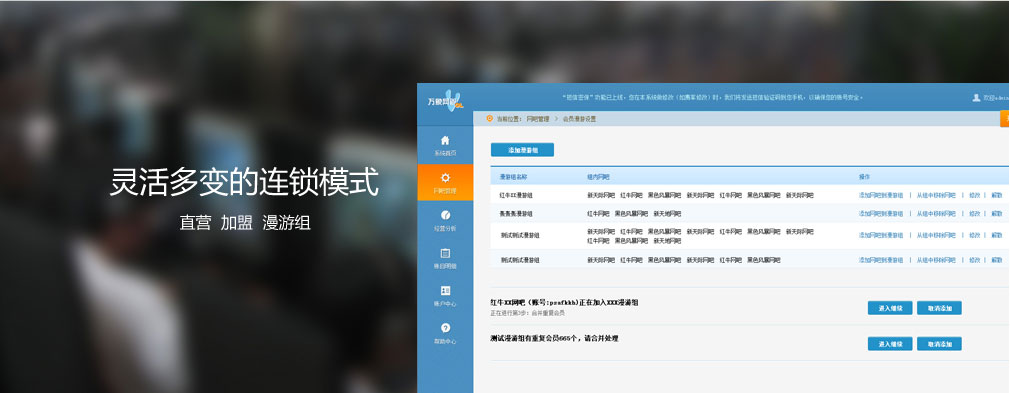The height and width of the screenshot is (393, 1010).
Task: Click 解散 link in 红牛XX漫游组 row
Action: point(996,195)
